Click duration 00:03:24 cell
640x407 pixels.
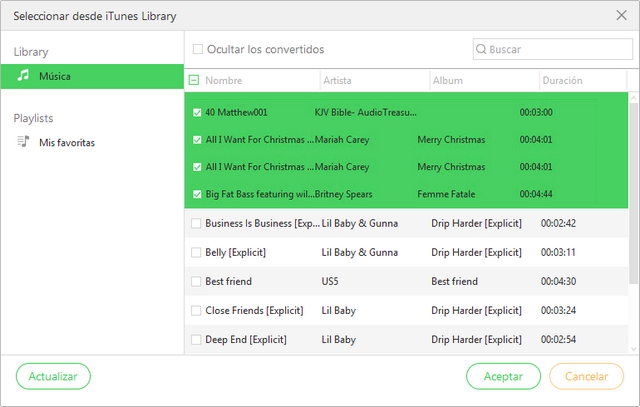(558, 311)
